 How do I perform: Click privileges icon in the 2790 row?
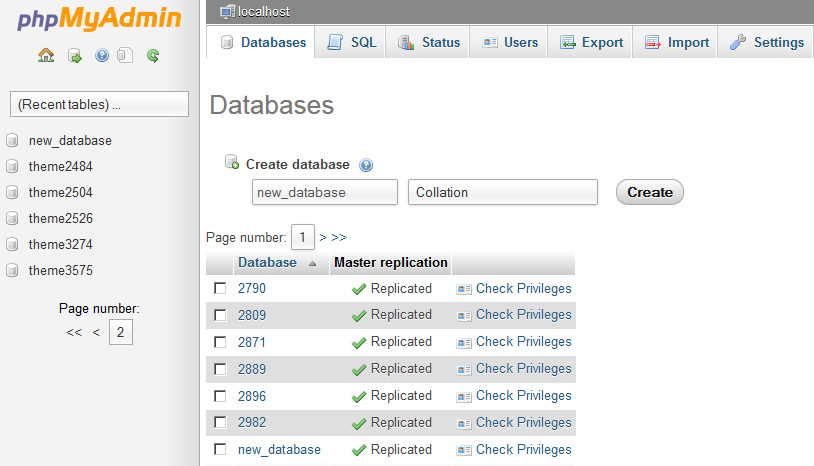[463, 289]
